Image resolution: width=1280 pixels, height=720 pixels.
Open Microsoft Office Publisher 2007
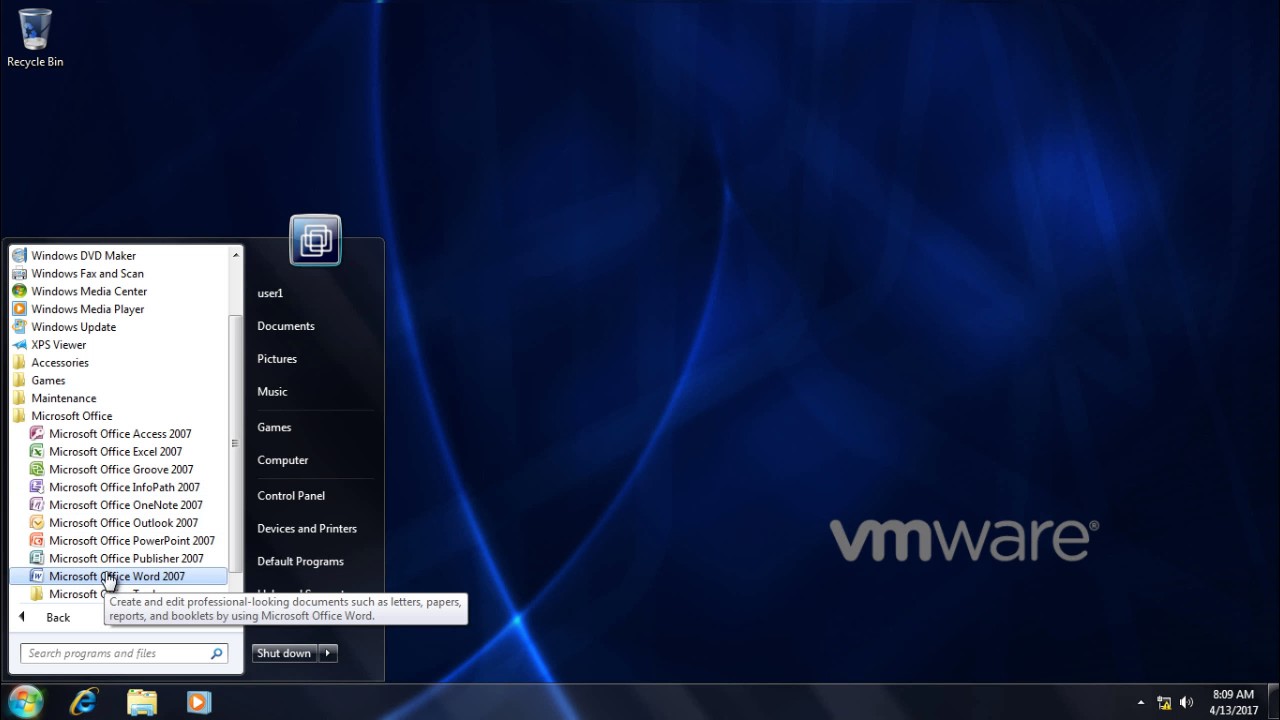coord(118,558)
